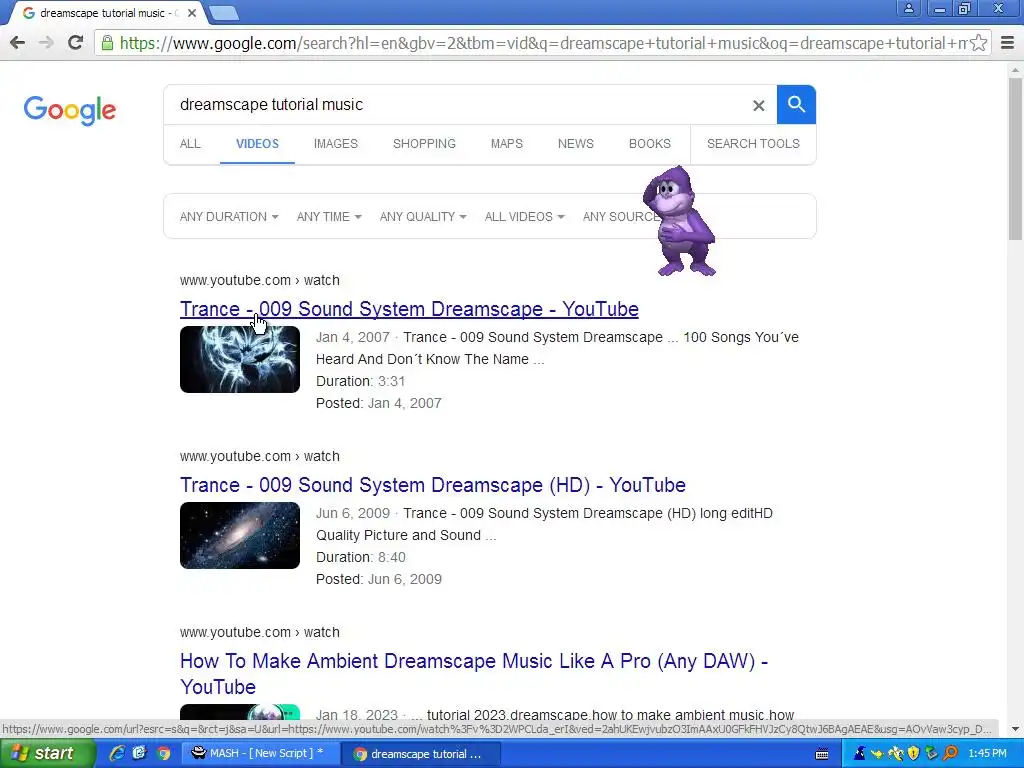Click the on-screen keyboard tray icon
Viewport: 1024px width, 768px height.
tap(822, 754)
